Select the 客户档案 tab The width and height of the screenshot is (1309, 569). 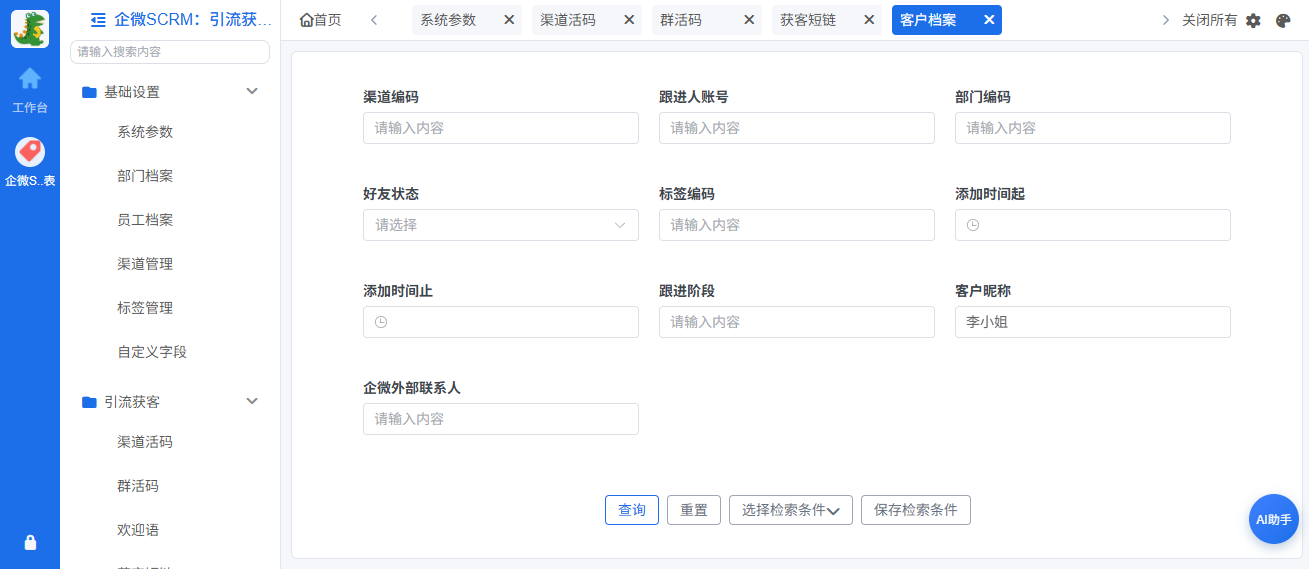(x=928, y=20)
